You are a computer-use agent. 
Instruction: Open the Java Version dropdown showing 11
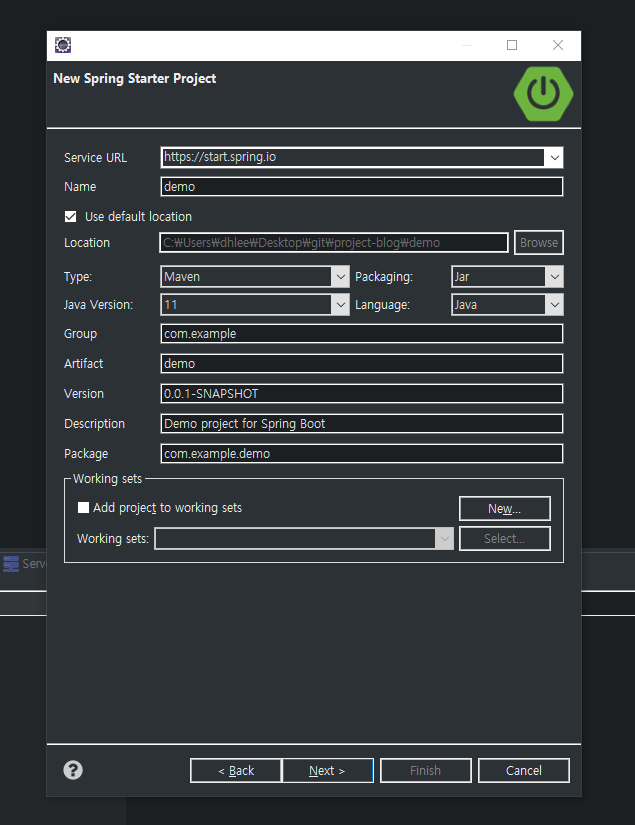tap(255, 305)
